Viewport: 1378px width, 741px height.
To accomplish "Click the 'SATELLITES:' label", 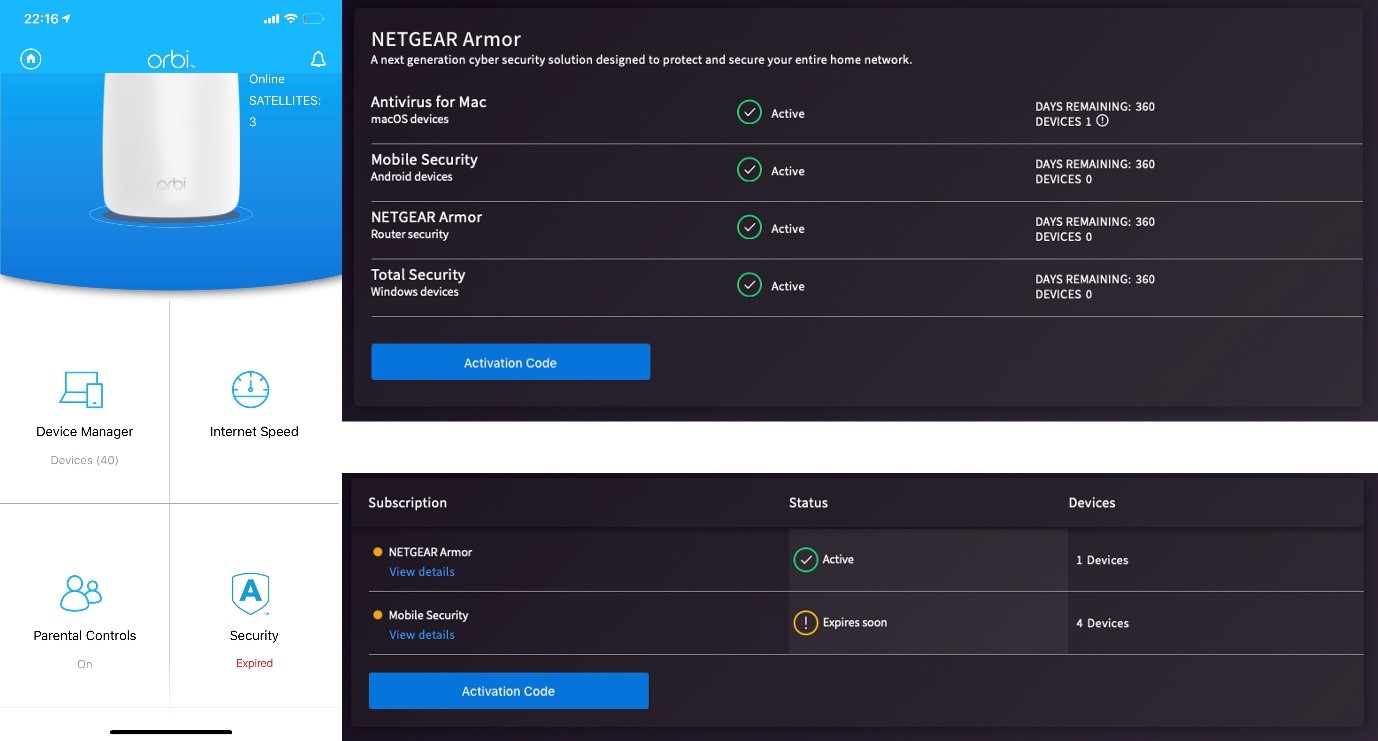I will 285,101.
